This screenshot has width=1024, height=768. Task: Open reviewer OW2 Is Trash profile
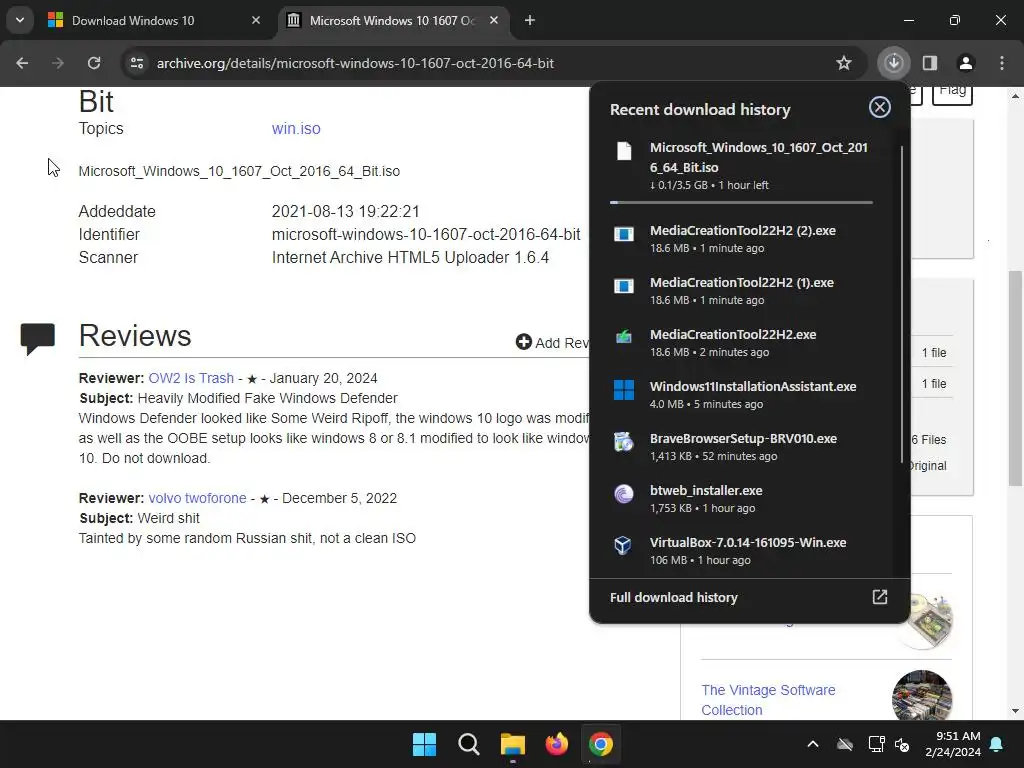click(191, 378)
